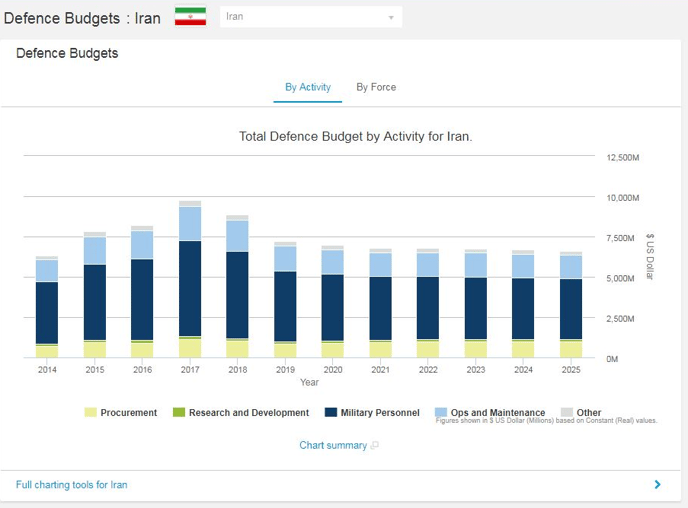Switch to the By Force tab
The height and width of the screenshot is (508, 688).
tap(376, 88)
